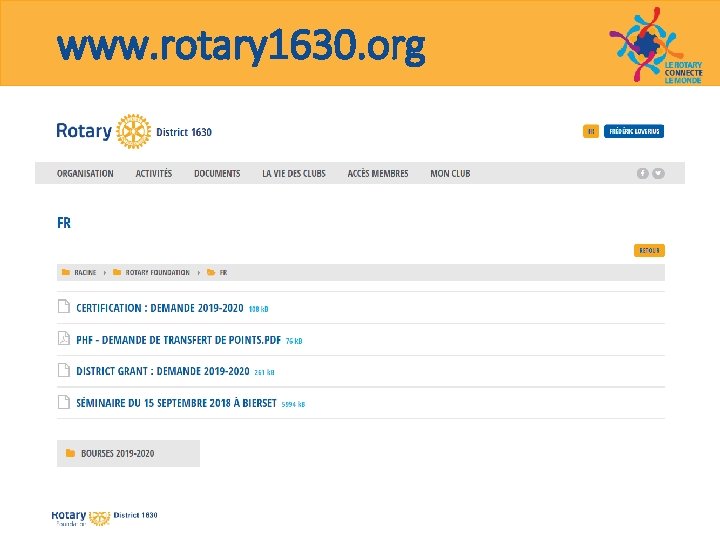720x540 pixels.
Task: Go to Rotary Foundation in the breadcrumb
Action: click(x=158, y=272)
